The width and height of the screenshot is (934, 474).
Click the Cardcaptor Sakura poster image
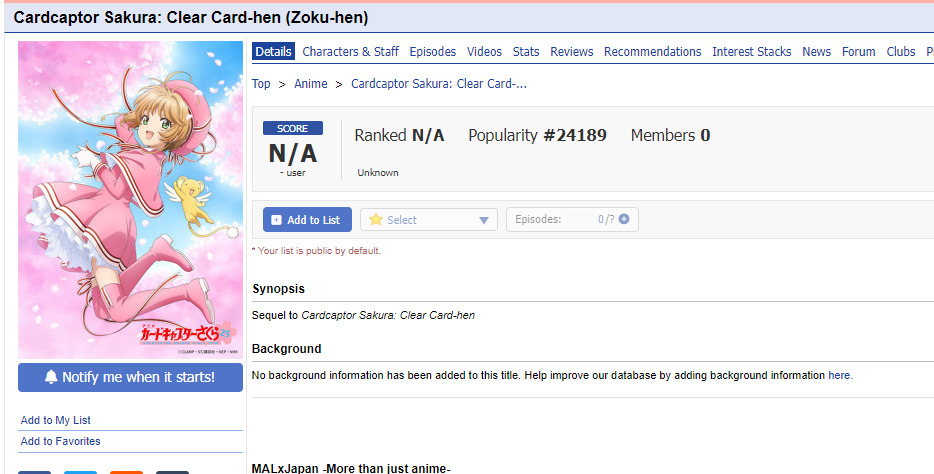tap(130, 200)
